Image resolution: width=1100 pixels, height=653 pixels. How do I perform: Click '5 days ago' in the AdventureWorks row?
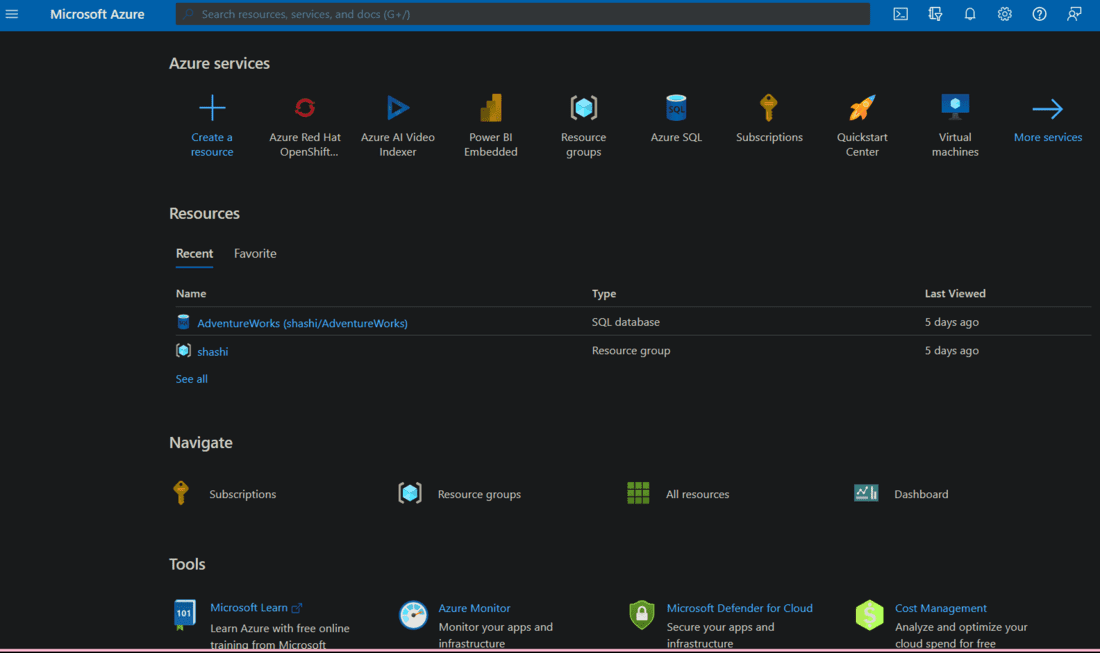pos(951,322)
